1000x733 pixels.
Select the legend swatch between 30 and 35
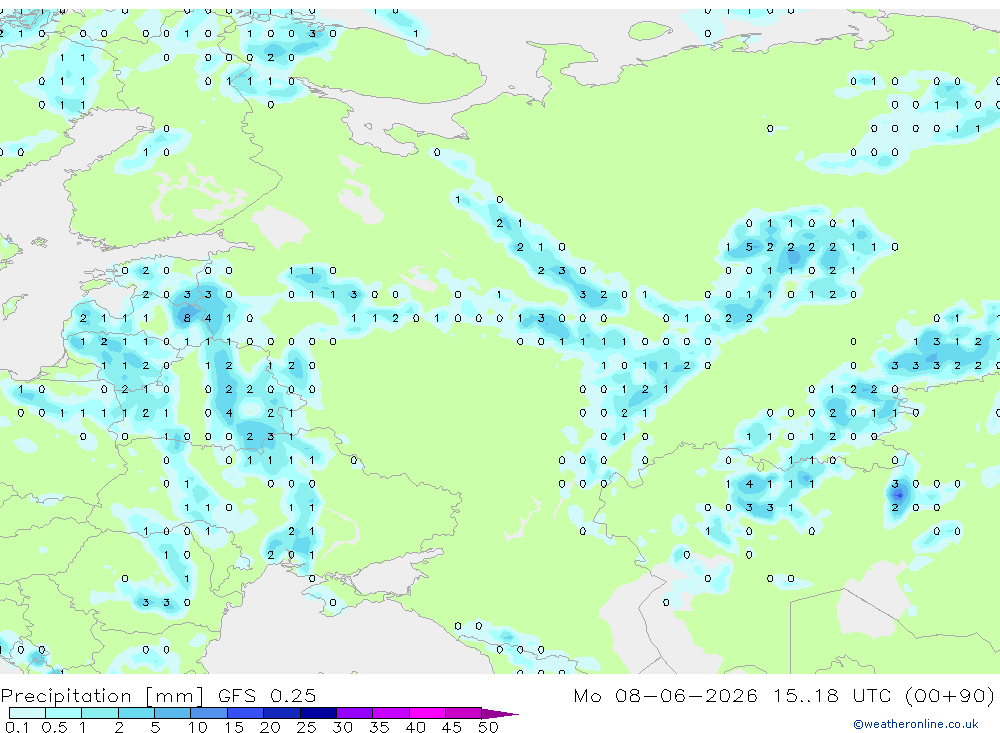pos(355,713)
